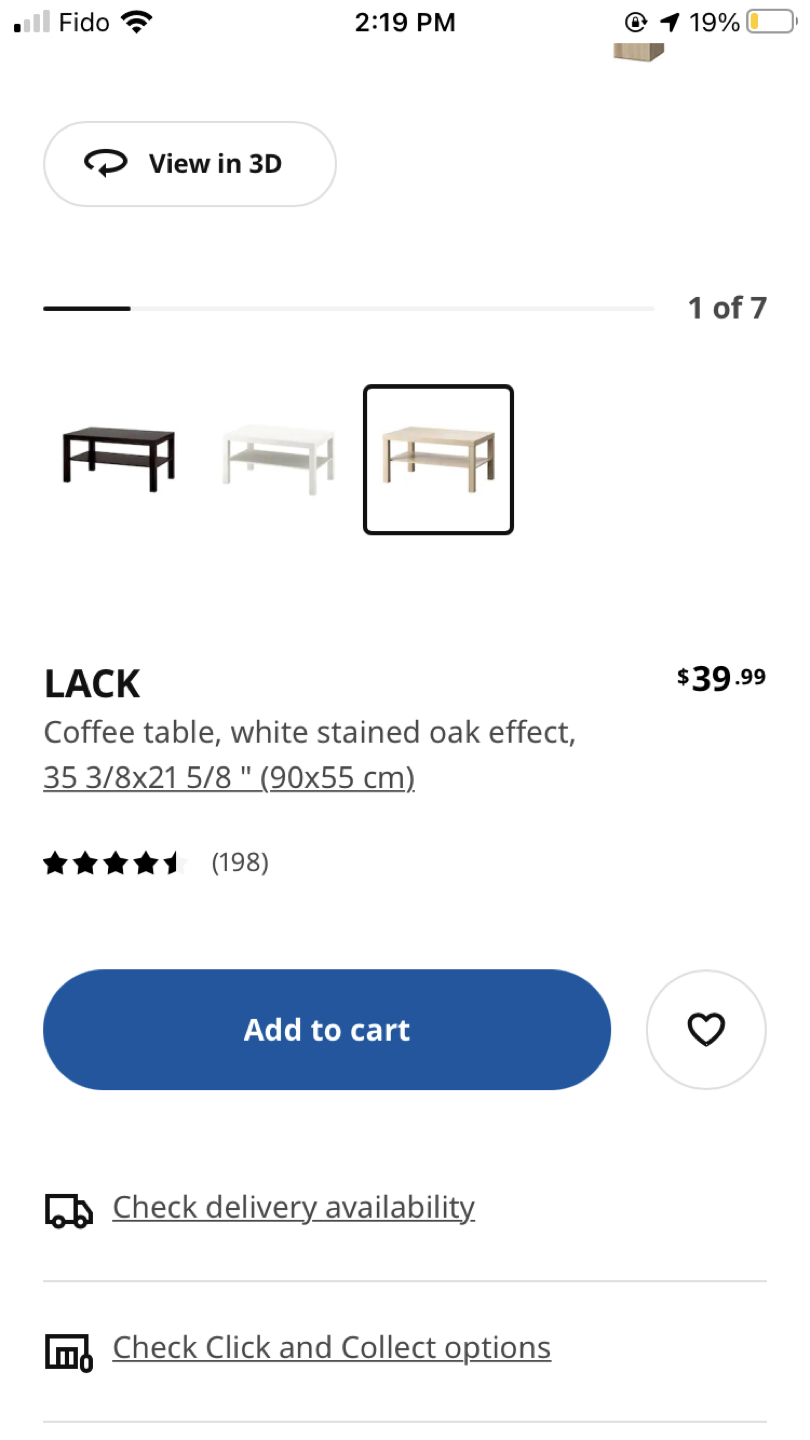810x1440 pixels.
Task: Tap the heart favorite icon
Action: [706, 1029]
